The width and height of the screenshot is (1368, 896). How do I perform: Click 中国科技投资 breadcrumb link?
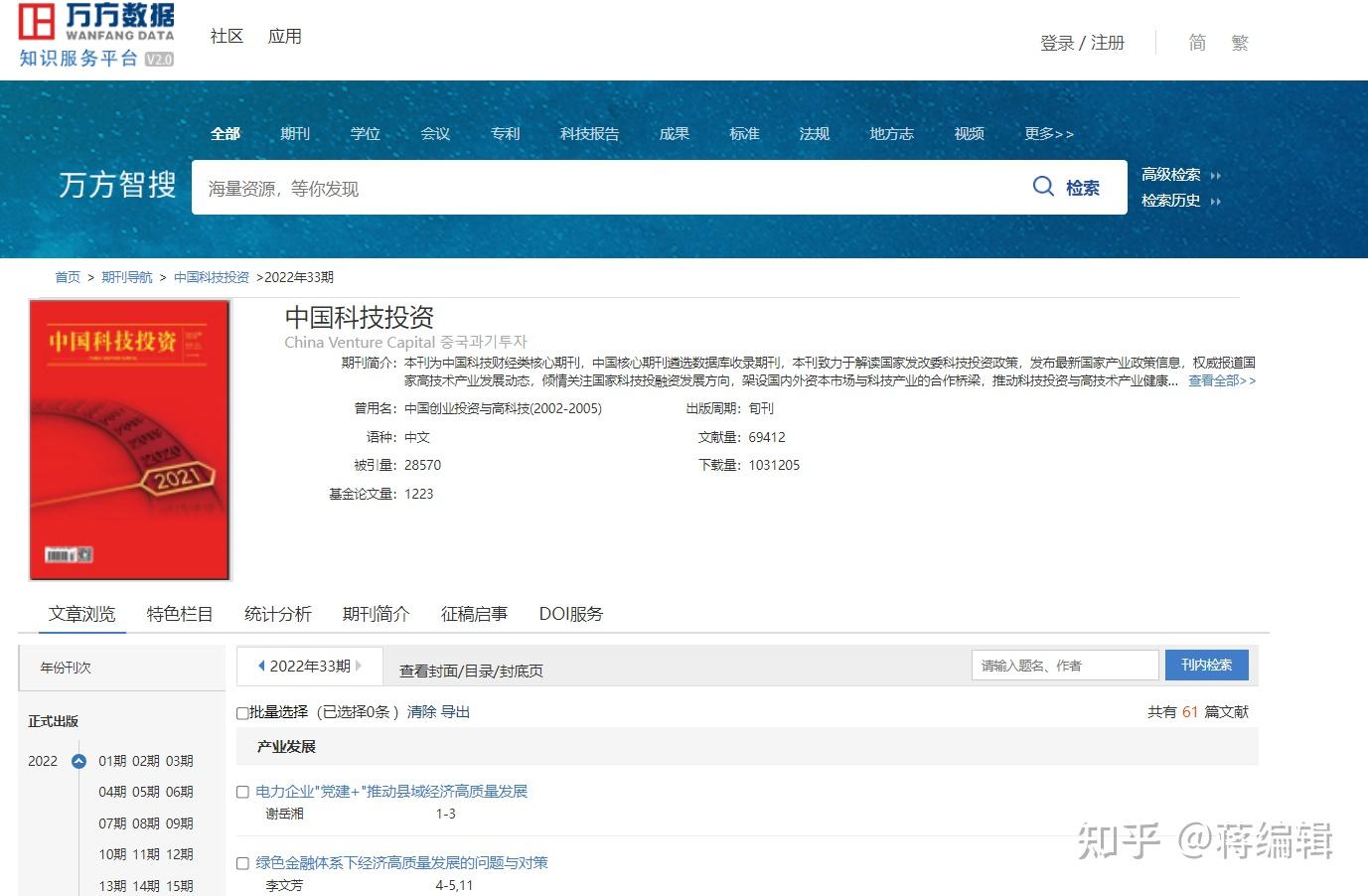pyautogui.click(x=212, y=277)
